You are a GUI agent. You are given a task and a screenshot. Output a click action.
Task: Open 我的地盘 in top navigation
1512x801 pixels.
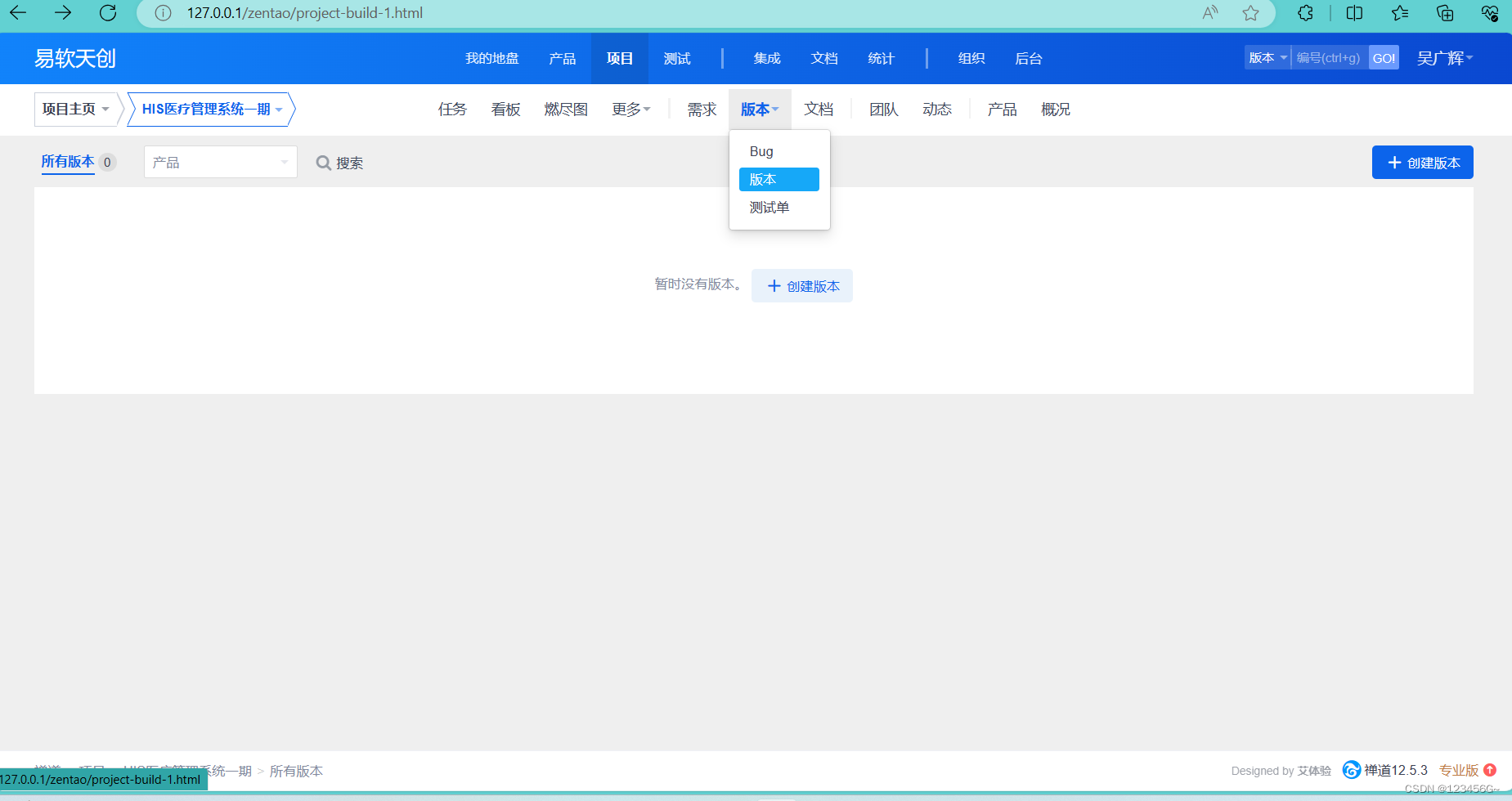[491, 59]
